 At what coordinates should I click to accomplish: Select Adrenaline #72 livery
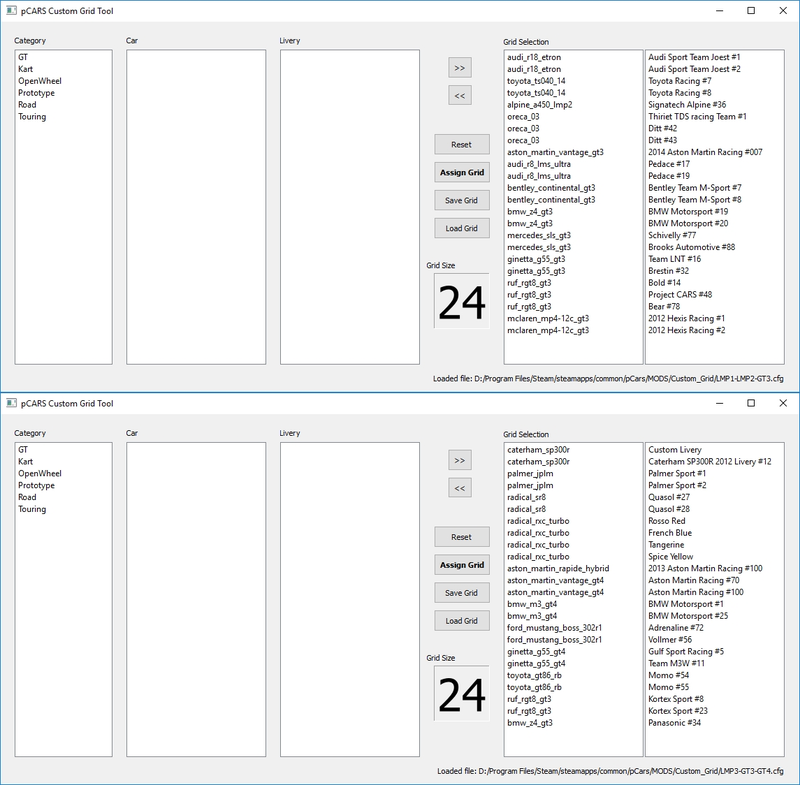tap(676, 628)
